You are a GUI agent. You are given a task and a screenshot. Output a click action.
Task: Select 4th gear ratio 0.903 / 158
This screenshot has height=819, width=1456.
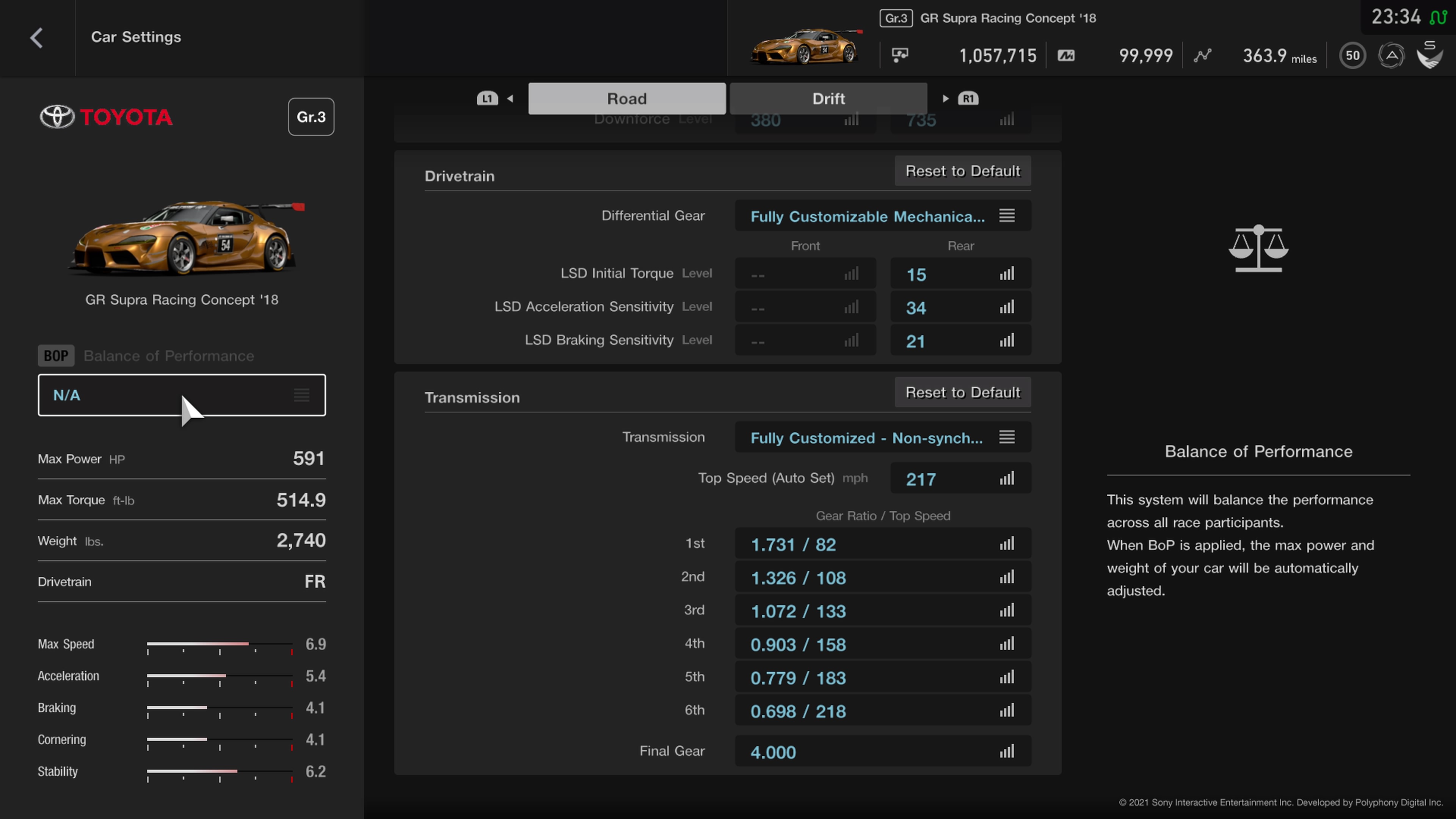click(883, 643)
